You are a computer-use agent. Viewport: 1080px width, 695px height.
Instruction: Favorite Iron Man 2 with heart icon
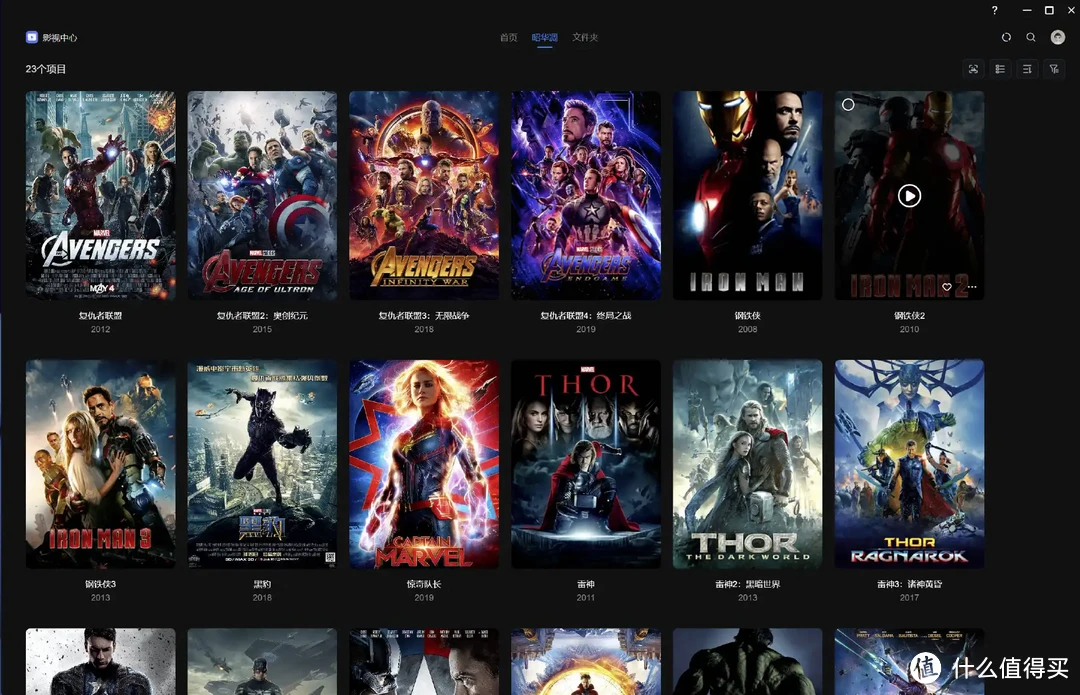point(947,287)
